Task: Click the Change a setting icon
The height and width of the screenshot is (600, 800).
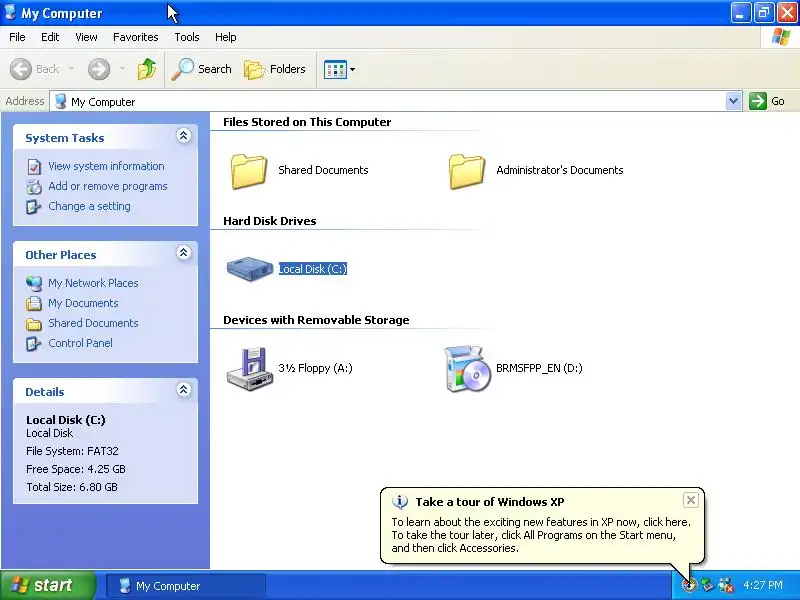Action: click(34, 207)
